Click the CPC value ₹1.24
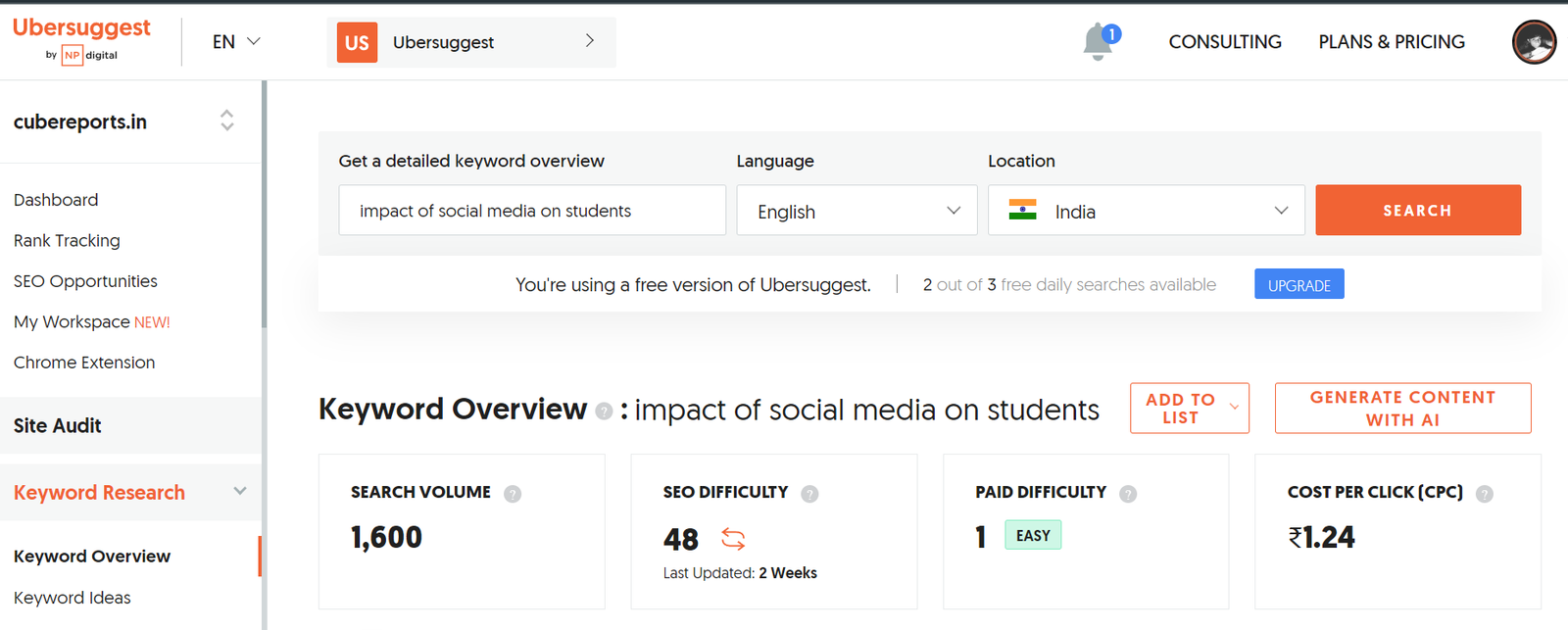Viewport: 1568px width, 630px height. 1321,537
